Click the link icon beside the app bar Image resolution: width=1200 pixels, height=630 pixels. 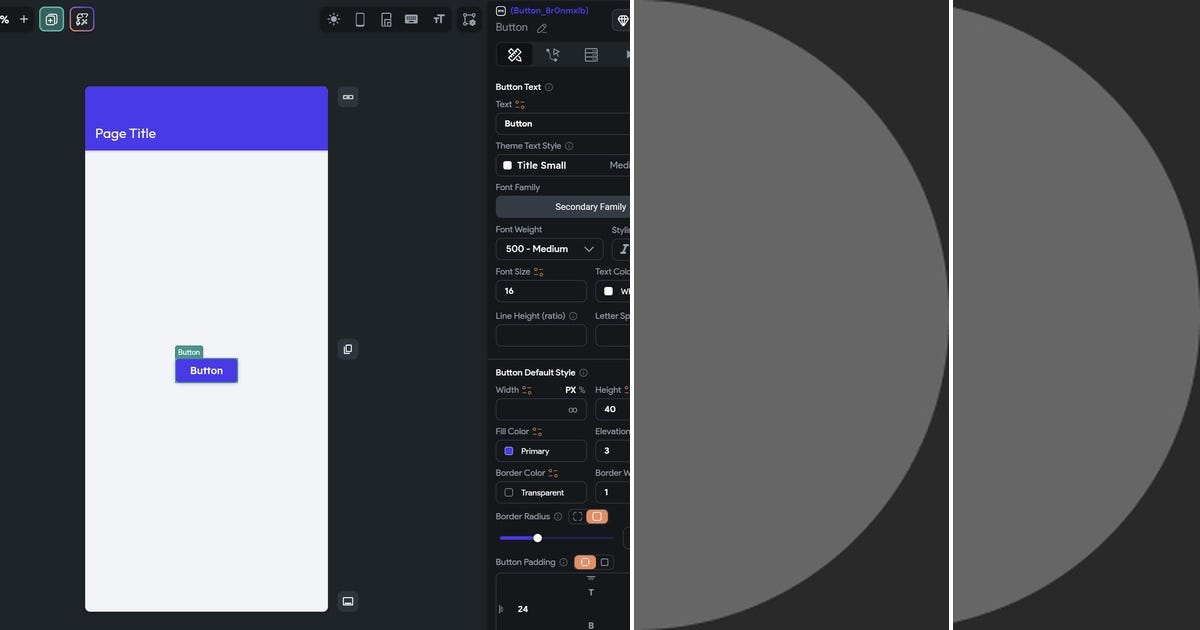pos(348,97)
